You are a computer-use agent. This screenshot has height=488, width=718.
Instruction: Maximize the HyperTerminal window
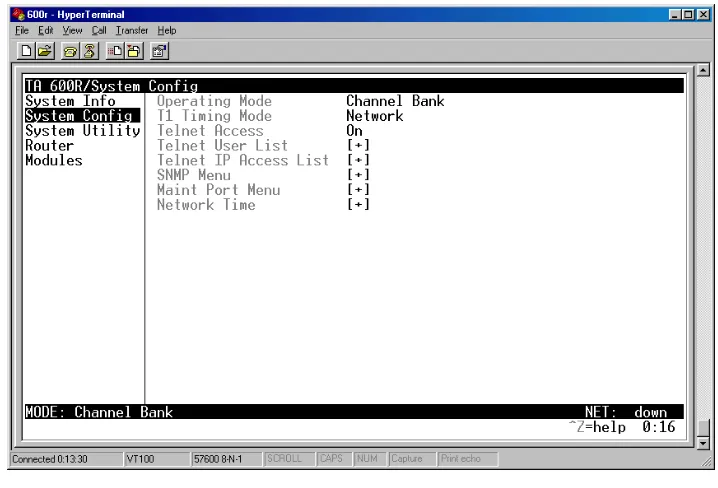coord(687,15)
